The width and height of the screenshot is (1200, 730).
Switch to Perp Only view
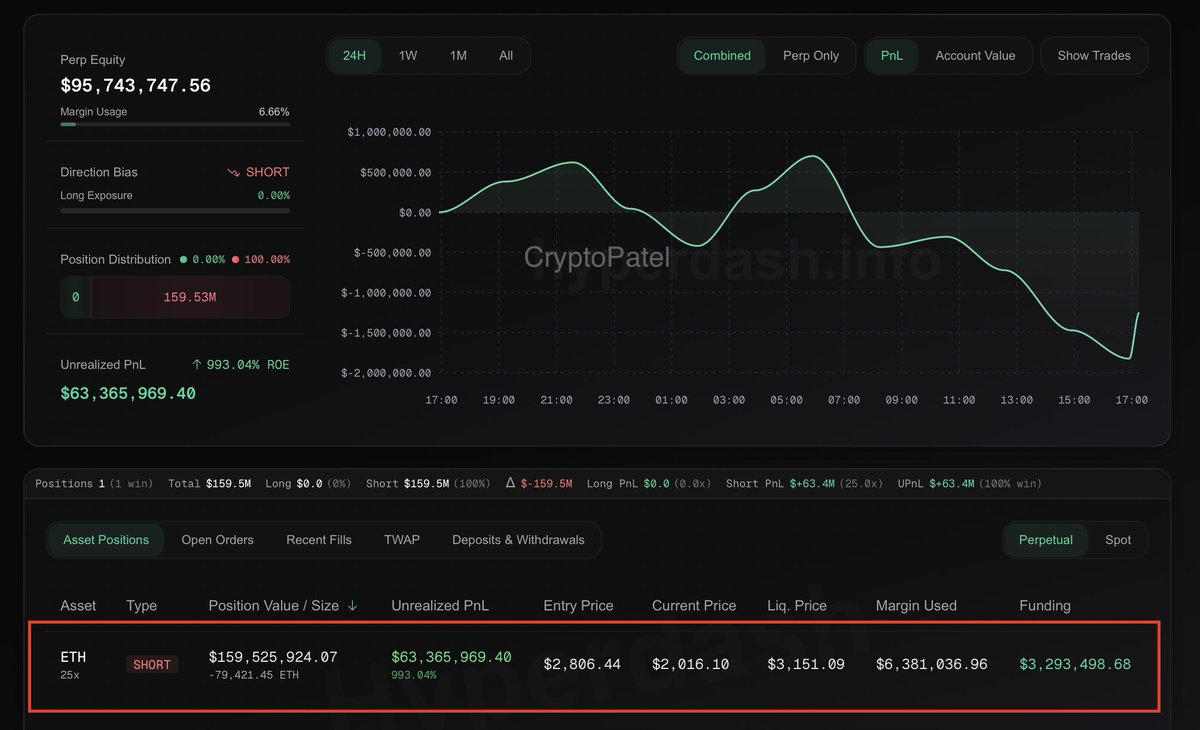(x=812, y=55)
